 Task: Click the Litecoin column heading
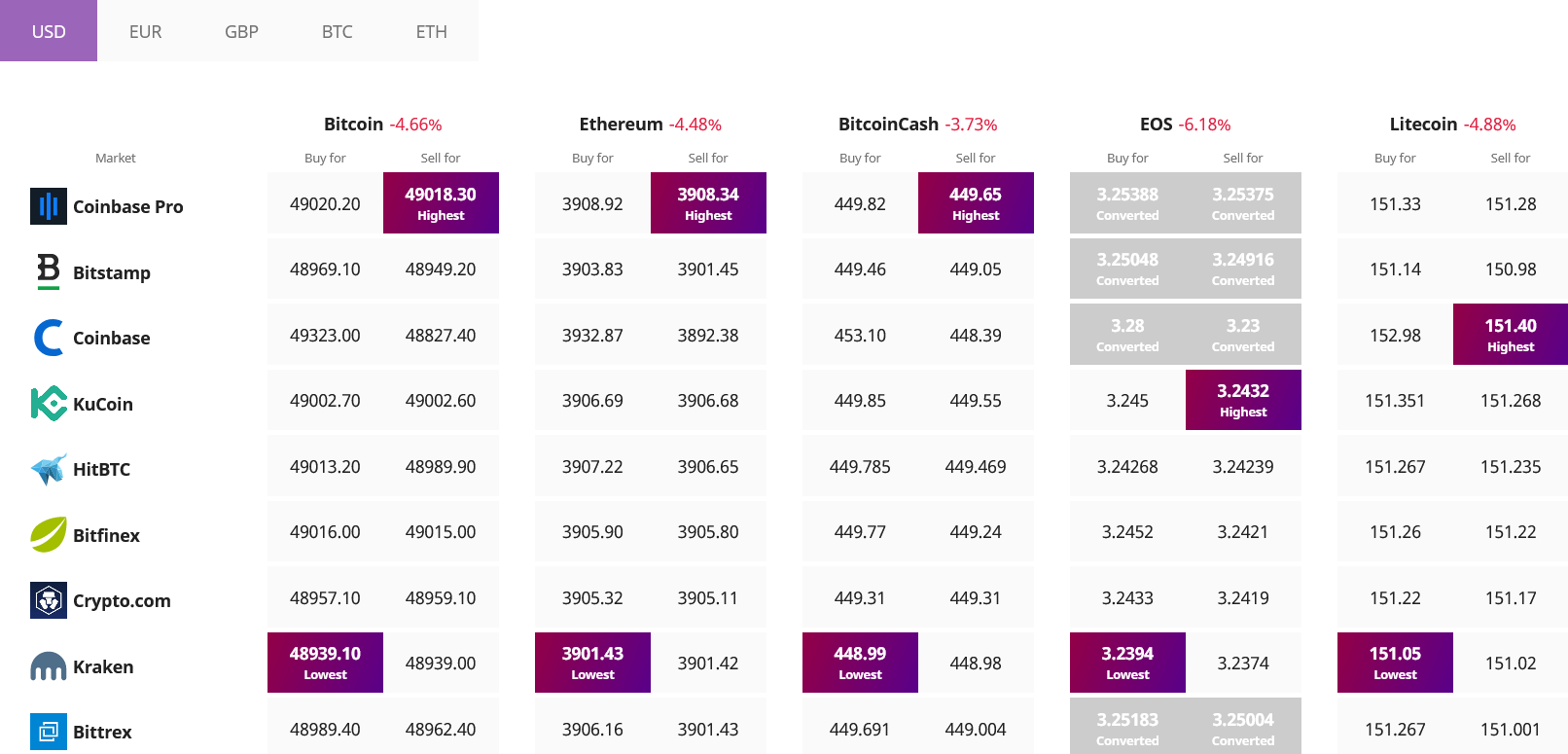1423,124
